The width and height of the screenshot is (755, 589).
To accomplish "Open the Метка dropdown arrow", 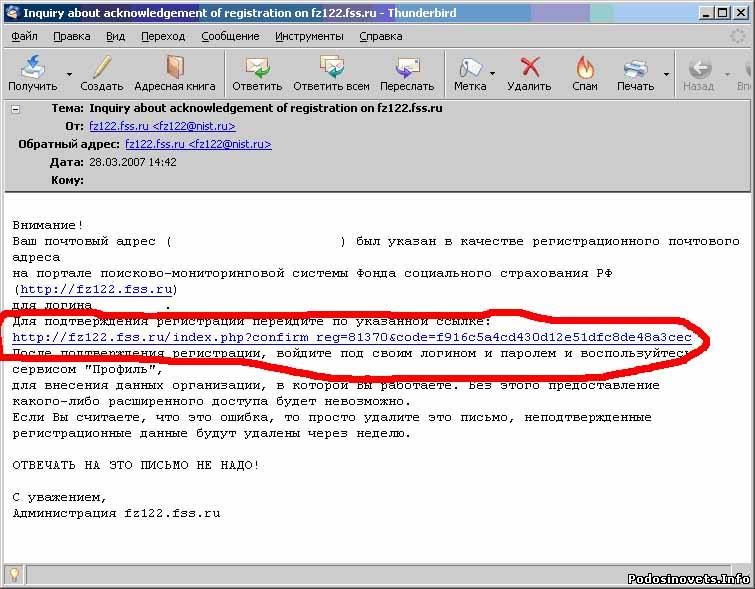I will [x=492, y=74].
